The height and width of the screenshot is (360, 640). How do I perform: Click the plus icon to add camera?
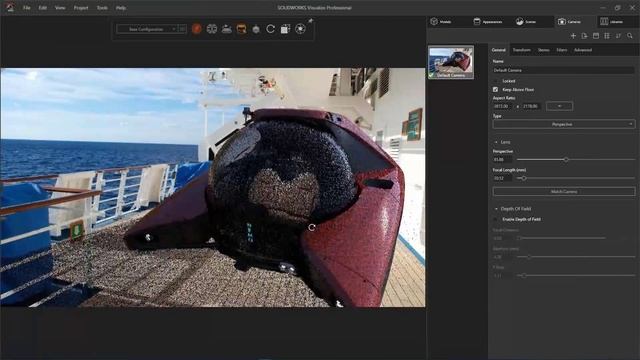[573, 36]
